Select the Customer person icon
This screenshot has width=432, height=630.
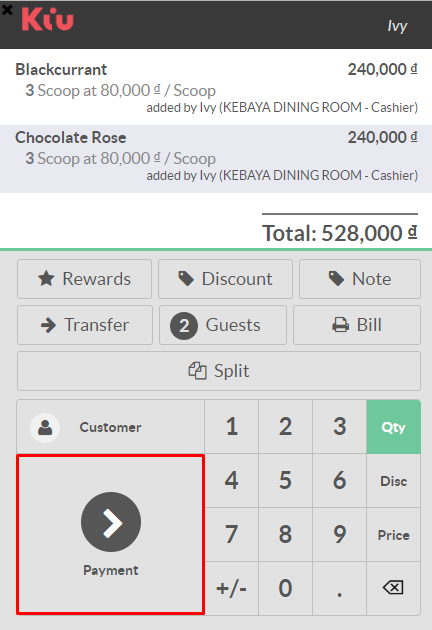(x=45, y=428)
